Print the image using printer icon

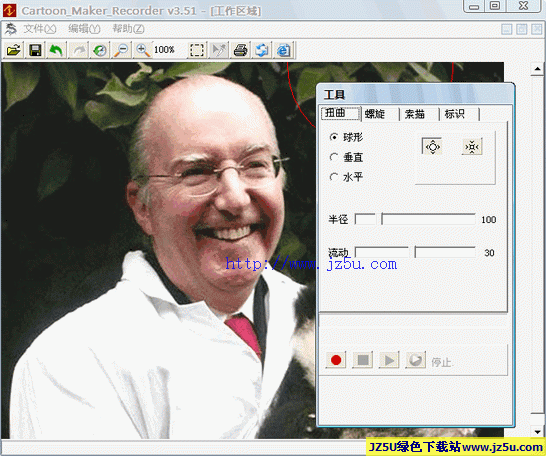tap(240, 50)
